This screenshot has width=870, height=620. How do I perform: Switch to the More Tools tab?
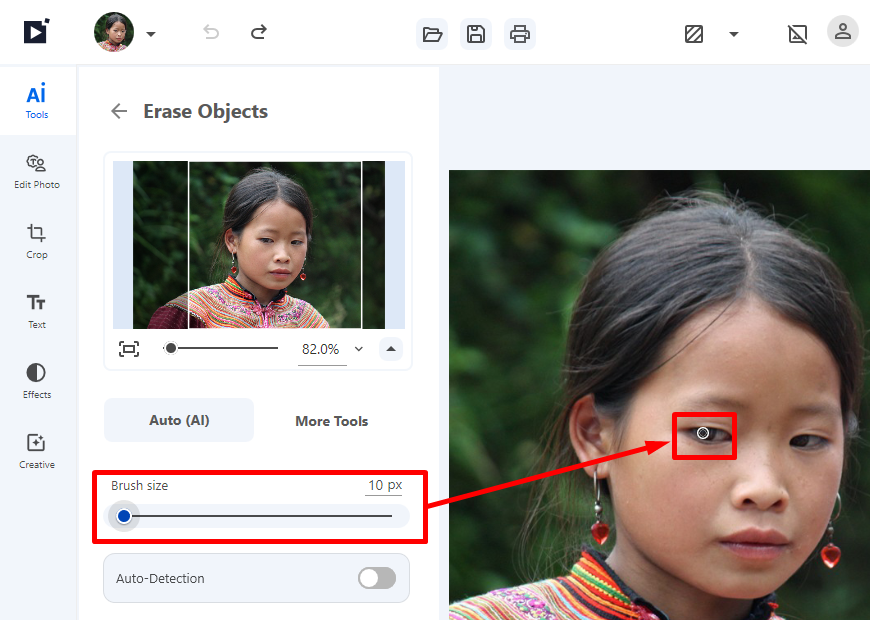pyautogui.click(x=331, y=421)
